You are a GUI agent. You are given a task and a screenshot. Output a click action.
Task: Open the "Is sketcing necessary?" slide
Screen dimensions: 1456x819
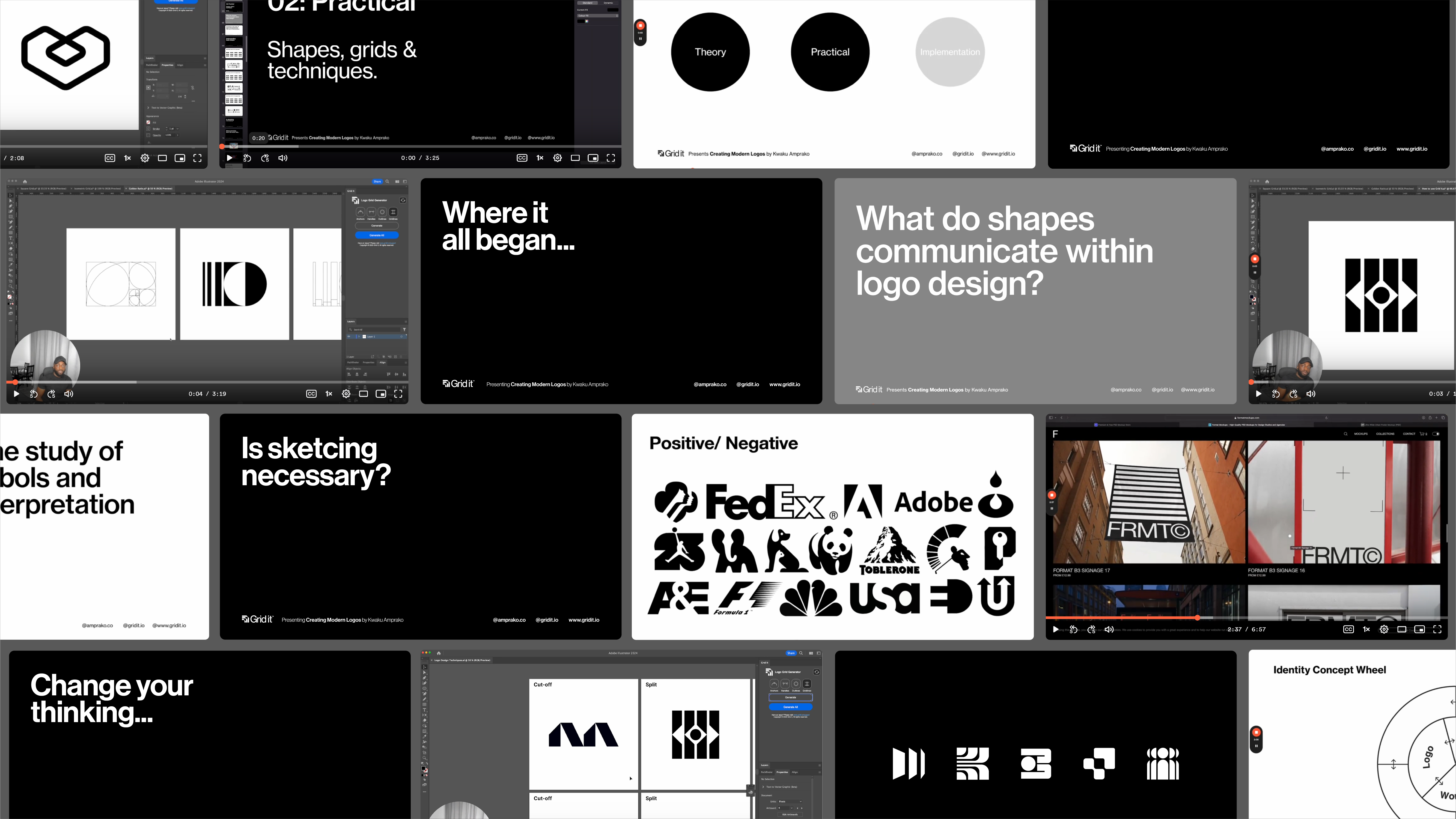421,527
